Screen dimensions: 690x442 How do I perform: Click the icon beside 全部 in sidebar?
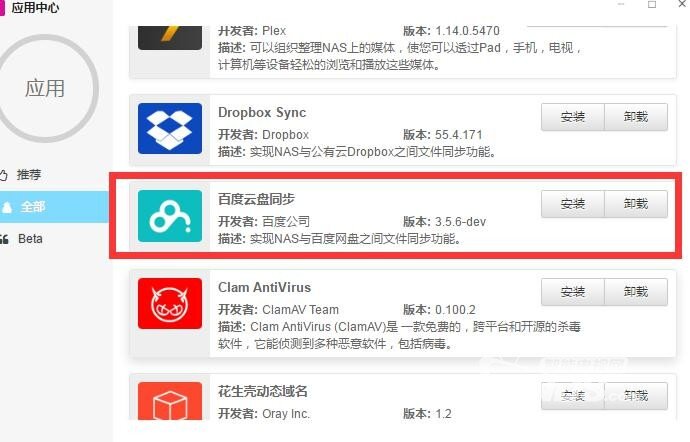(6, 207)
